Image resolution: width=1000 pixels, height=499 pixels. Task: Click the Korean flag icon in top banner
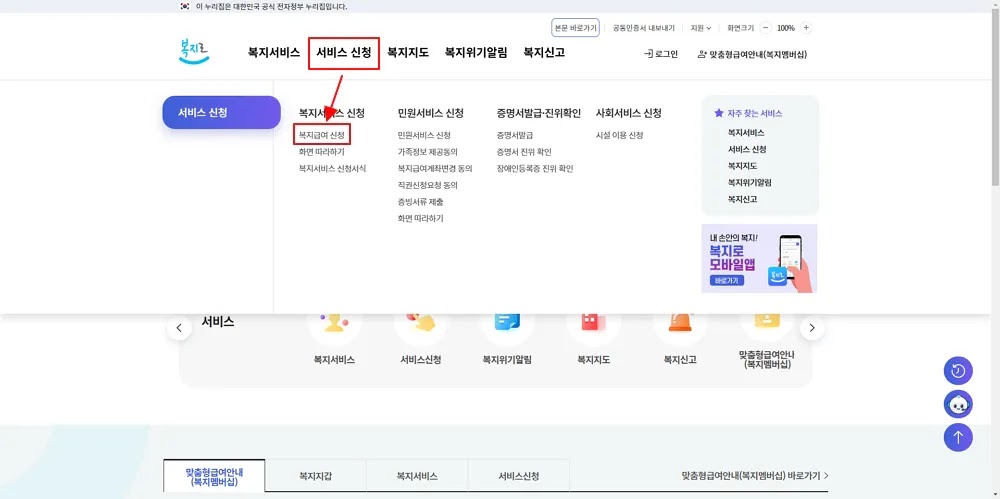click(185, 6)
